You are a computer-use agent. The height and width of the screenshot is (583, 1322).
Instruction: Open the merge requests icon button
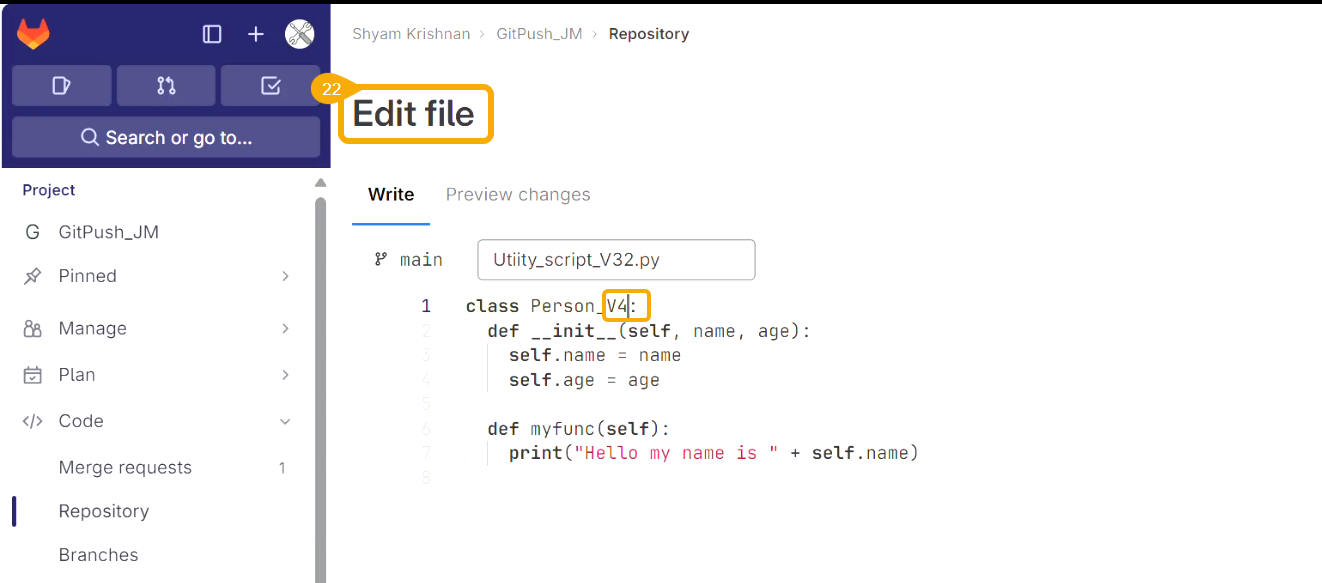pos(166,86)
